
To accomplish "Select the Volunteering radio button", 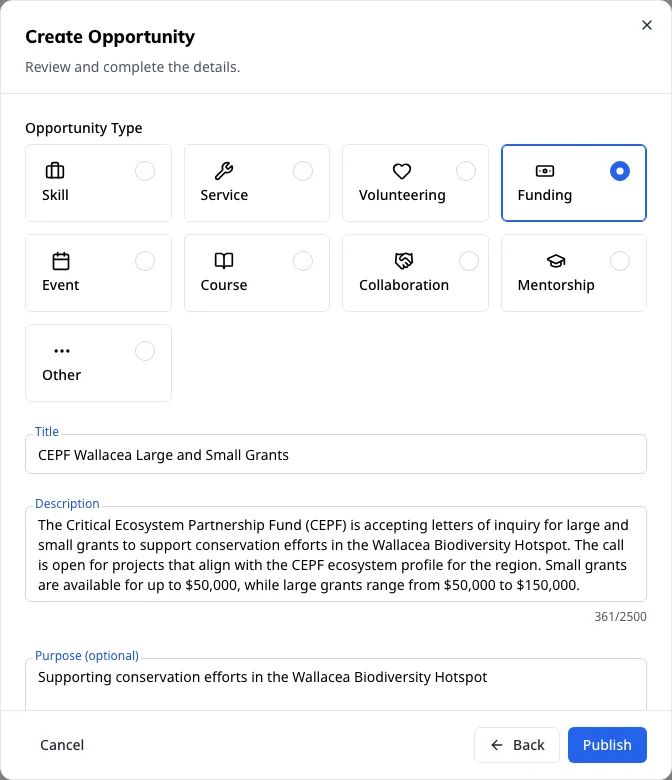I will [466, 171].
